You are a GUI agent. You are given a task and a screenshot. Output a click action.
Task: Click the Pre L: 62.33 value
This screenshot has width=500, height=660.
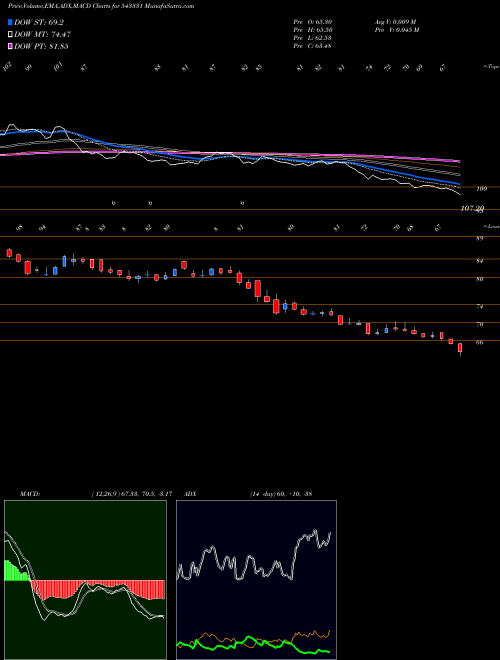tap(312, 37)
